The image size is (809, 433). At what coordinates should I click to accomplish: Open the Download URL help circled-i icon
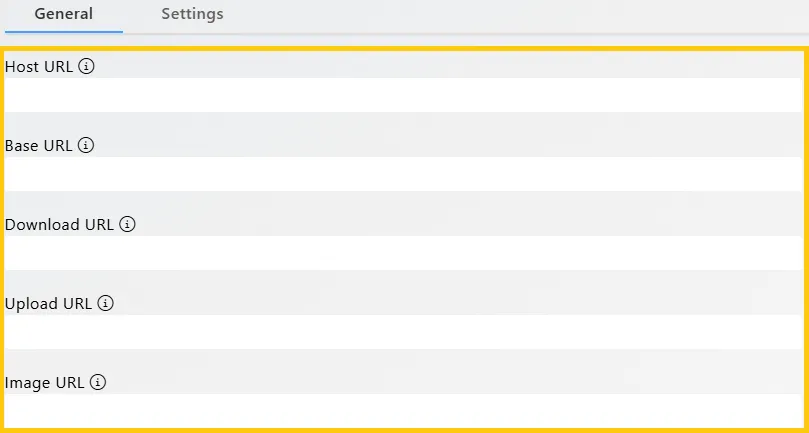click(127, 224)
